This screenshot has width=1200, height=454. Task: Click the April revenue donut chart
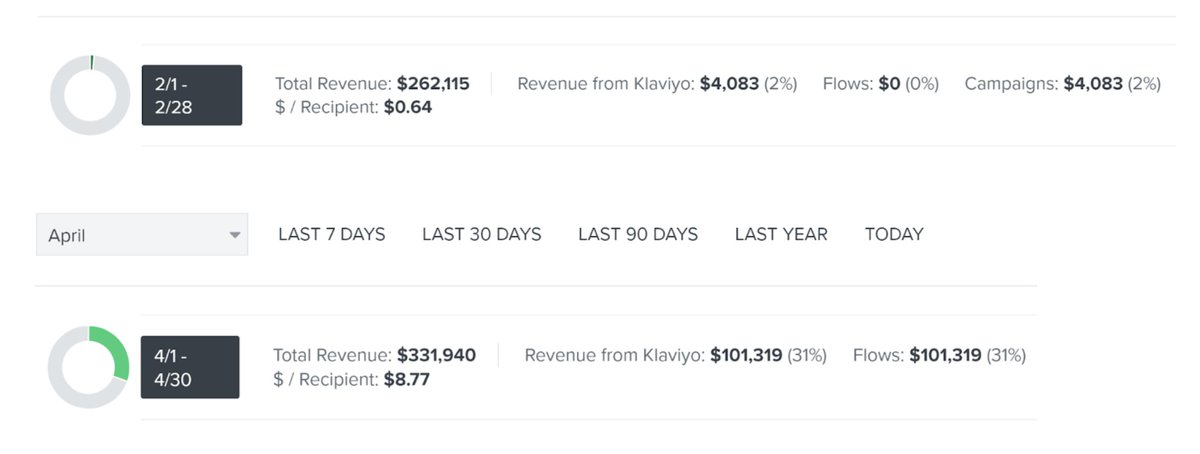[89, 367]
